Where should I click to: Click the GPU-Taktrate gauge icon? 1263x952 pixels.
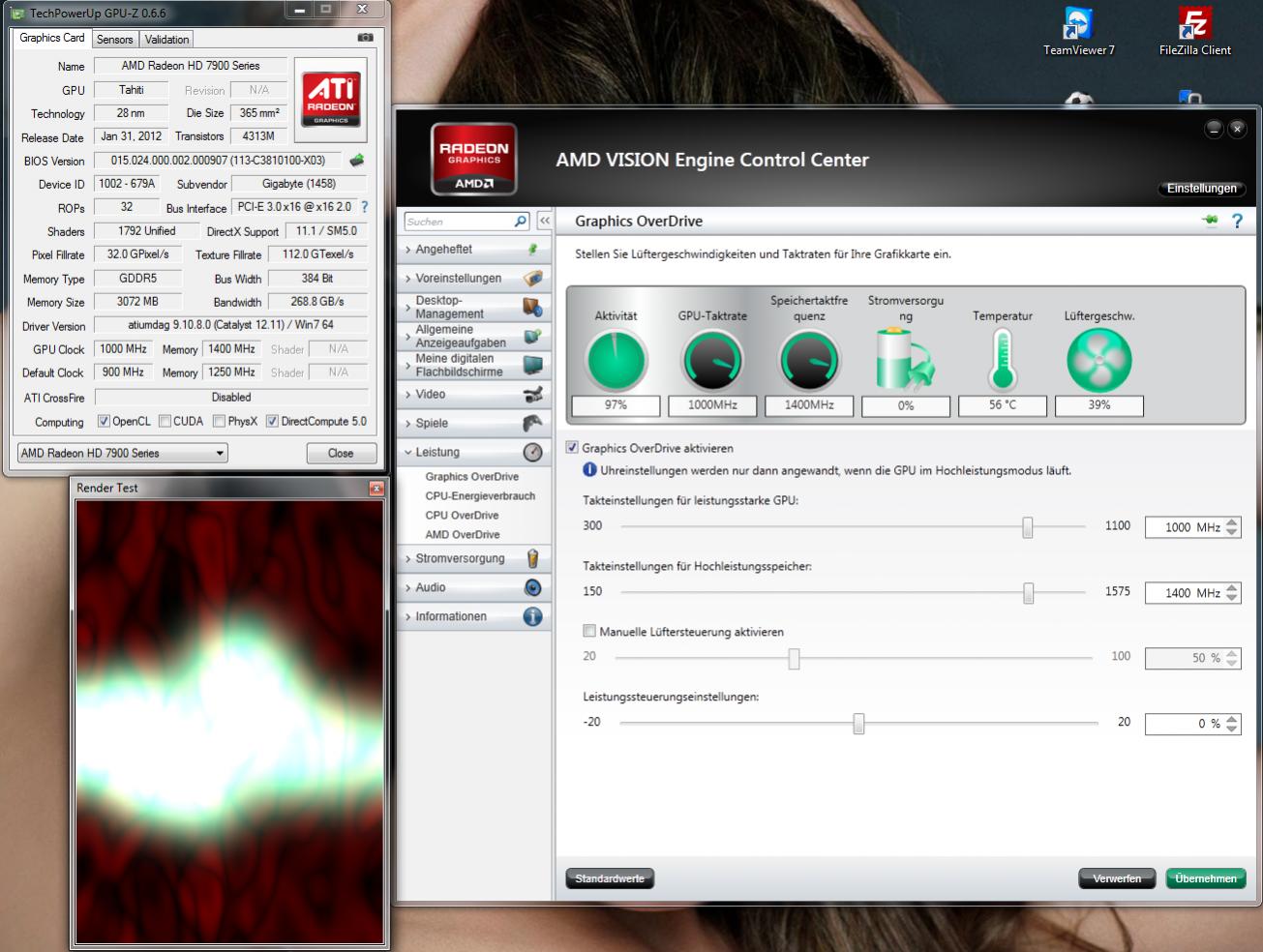(x=712, y=360)
